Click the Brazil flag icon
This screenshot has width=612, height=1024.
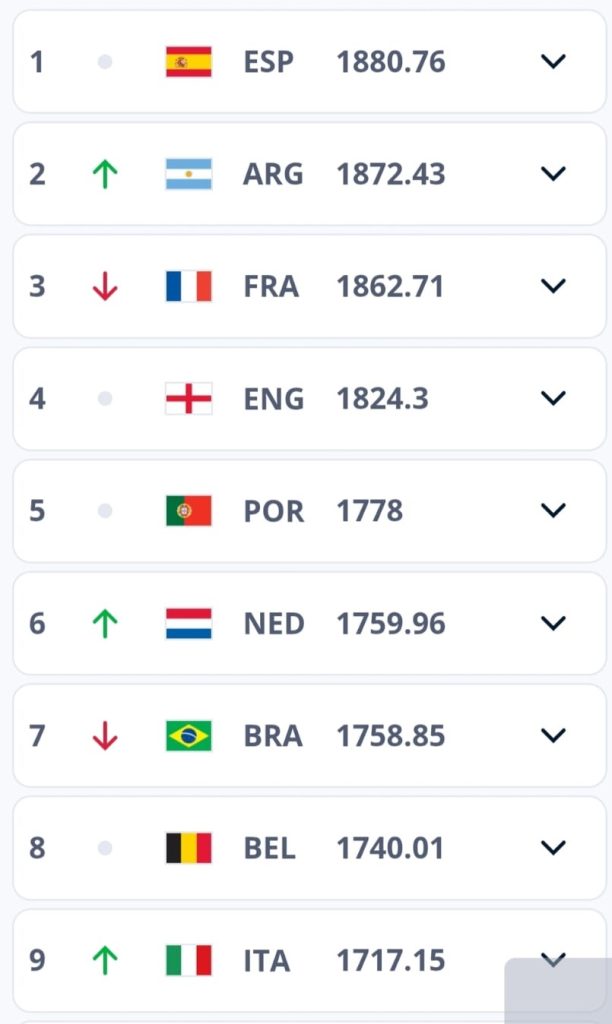(188, 736)
